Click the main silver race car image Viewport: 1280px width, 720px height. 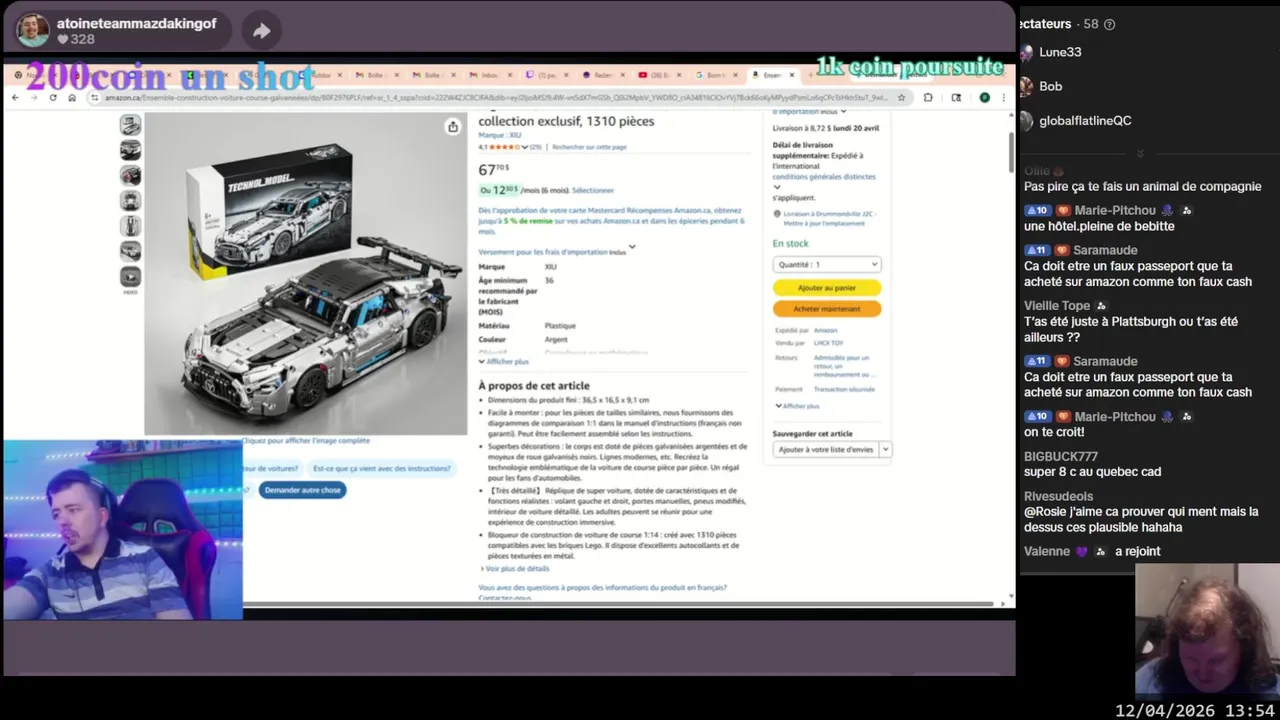(306, 274)
